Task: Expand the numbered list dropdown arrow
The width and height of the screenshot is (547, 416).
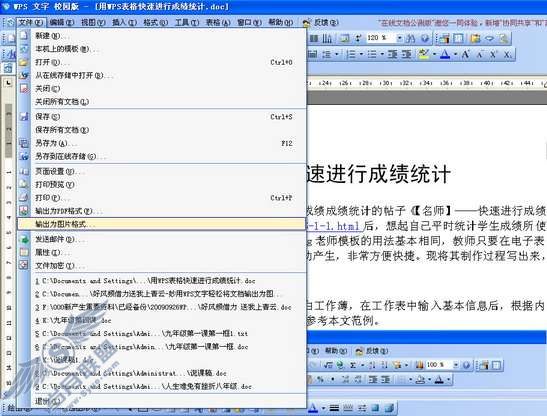Action: pyautogui.click(x=361, y=54)
